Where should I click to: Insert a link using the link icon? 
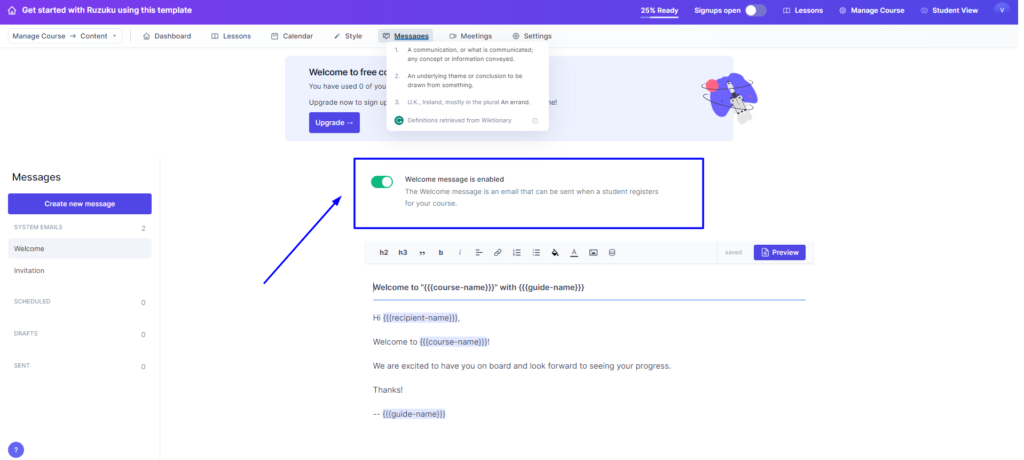[x=498, y=252]
